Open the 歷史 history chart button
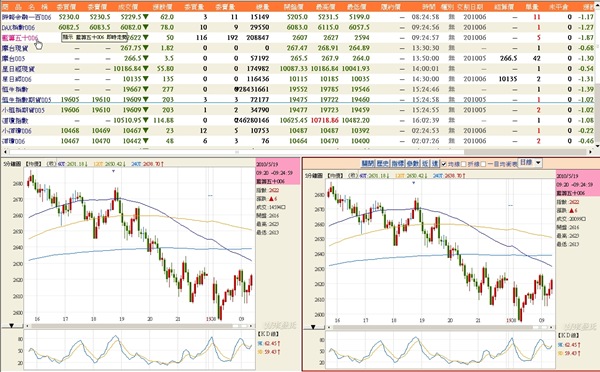600x372 pixels. [x=382, y=163]
